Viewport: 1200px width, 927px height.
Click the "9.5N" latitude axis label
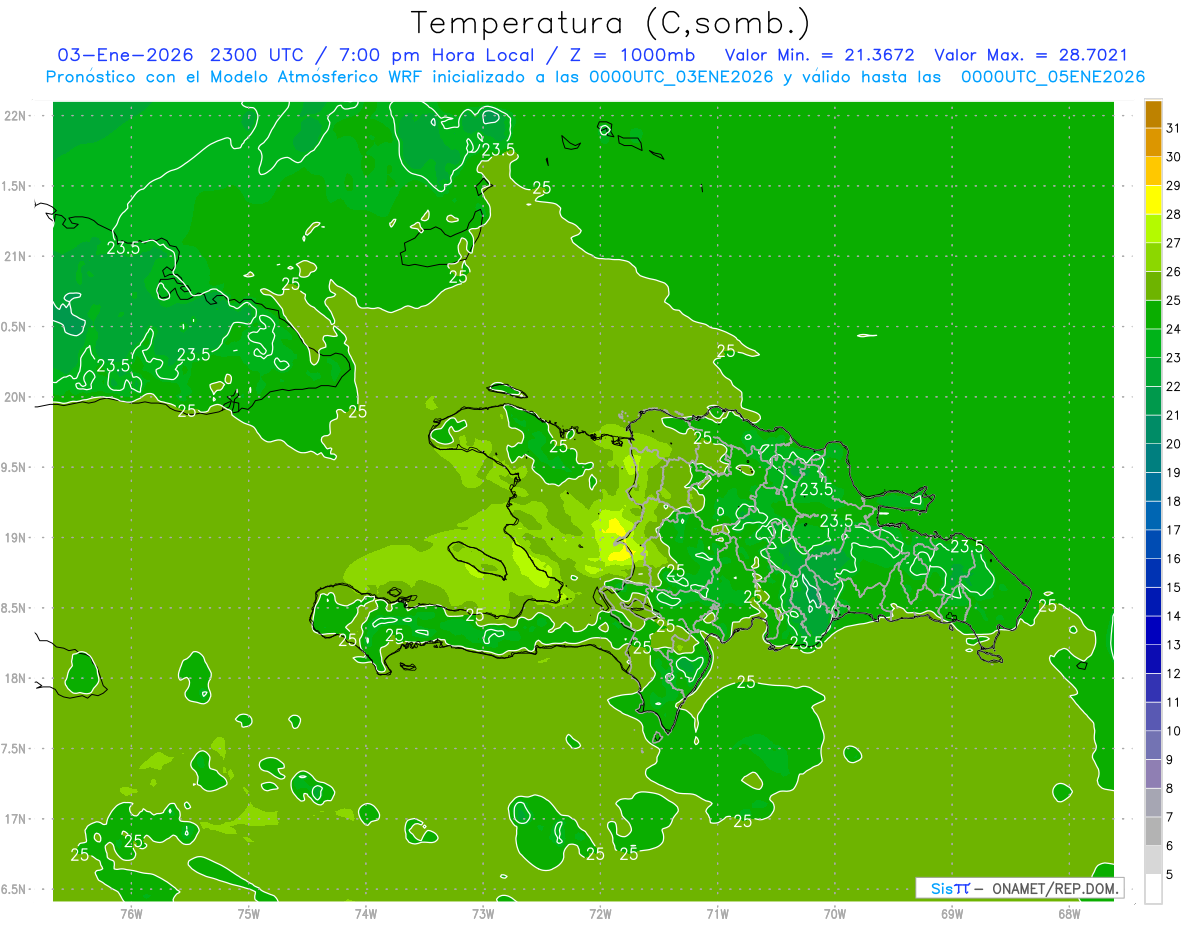click(x=15, y=468)
